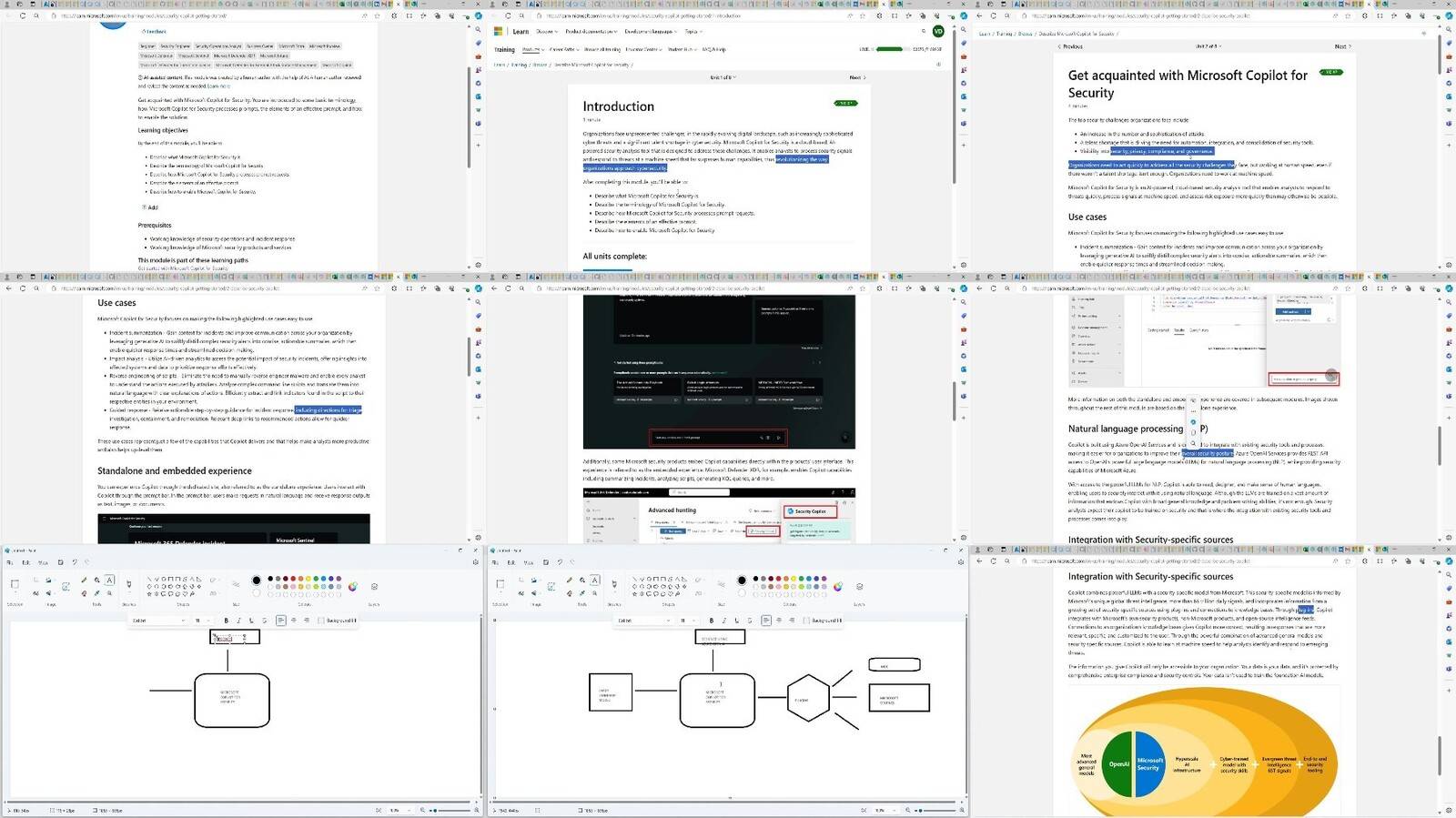Open the VD profile avatar on Introduction page
The image size is (1456, 818).
click(x=938, y=31)
